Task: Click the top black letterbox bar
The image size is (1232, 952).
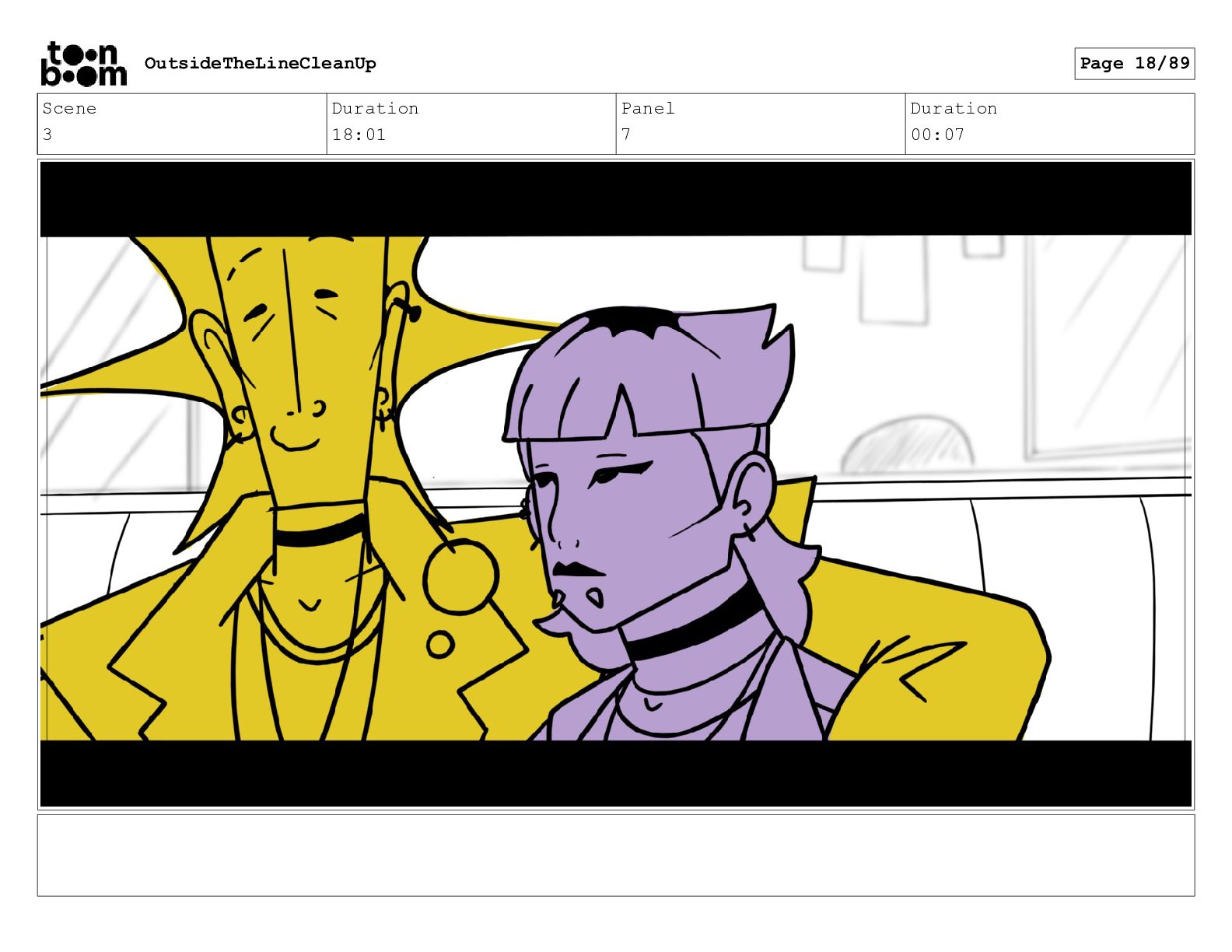Action: pos(616,198)
